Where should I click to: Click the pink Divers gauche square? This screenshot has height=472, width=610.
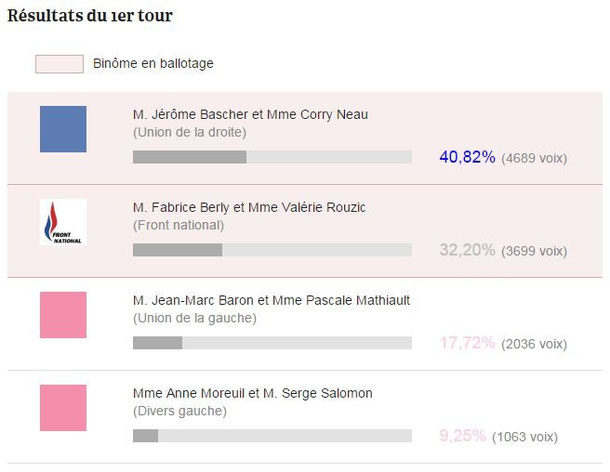63,408
